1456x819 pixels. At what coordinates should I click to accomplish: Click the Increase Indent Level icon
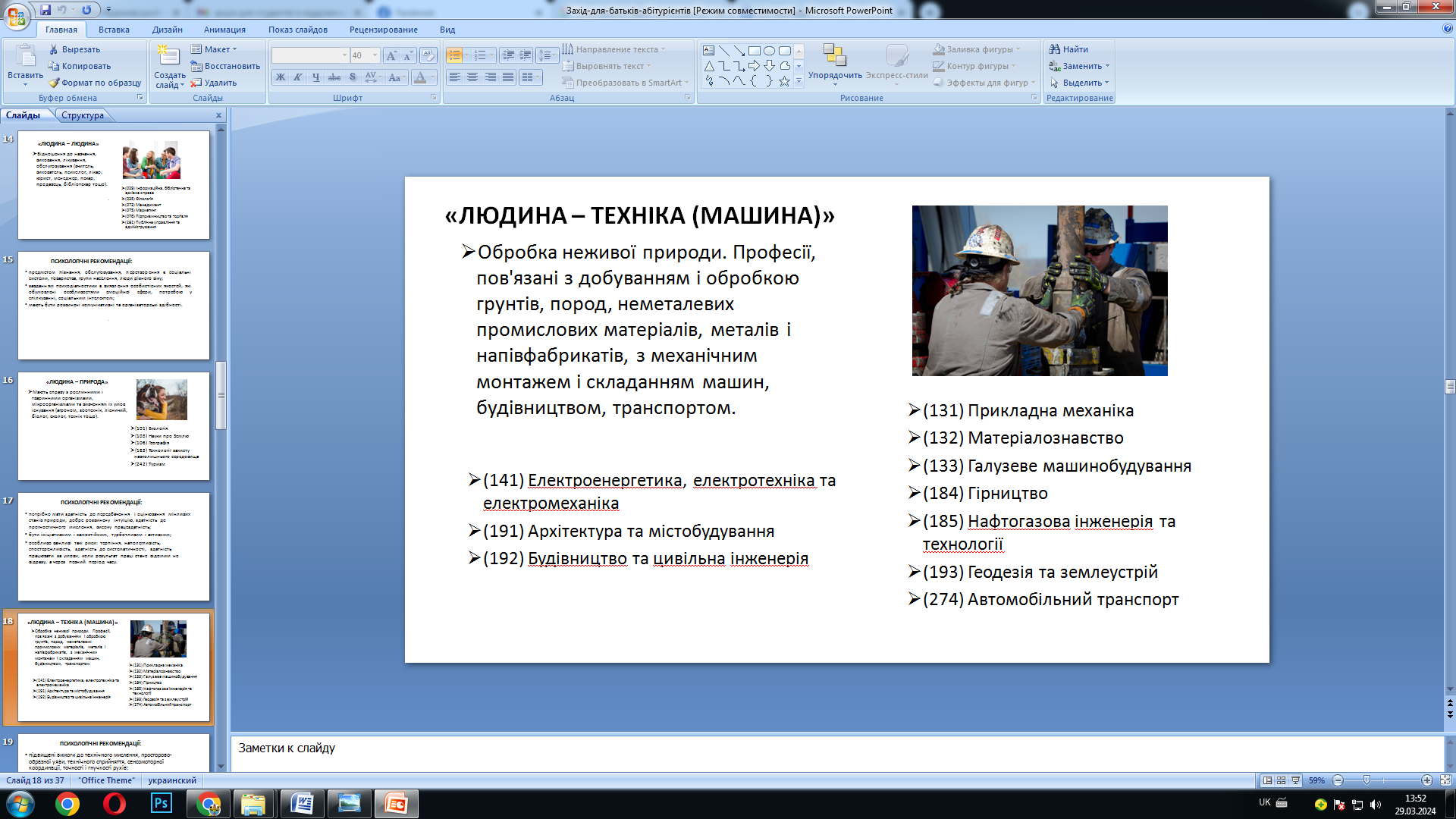(x=526, y=55)
